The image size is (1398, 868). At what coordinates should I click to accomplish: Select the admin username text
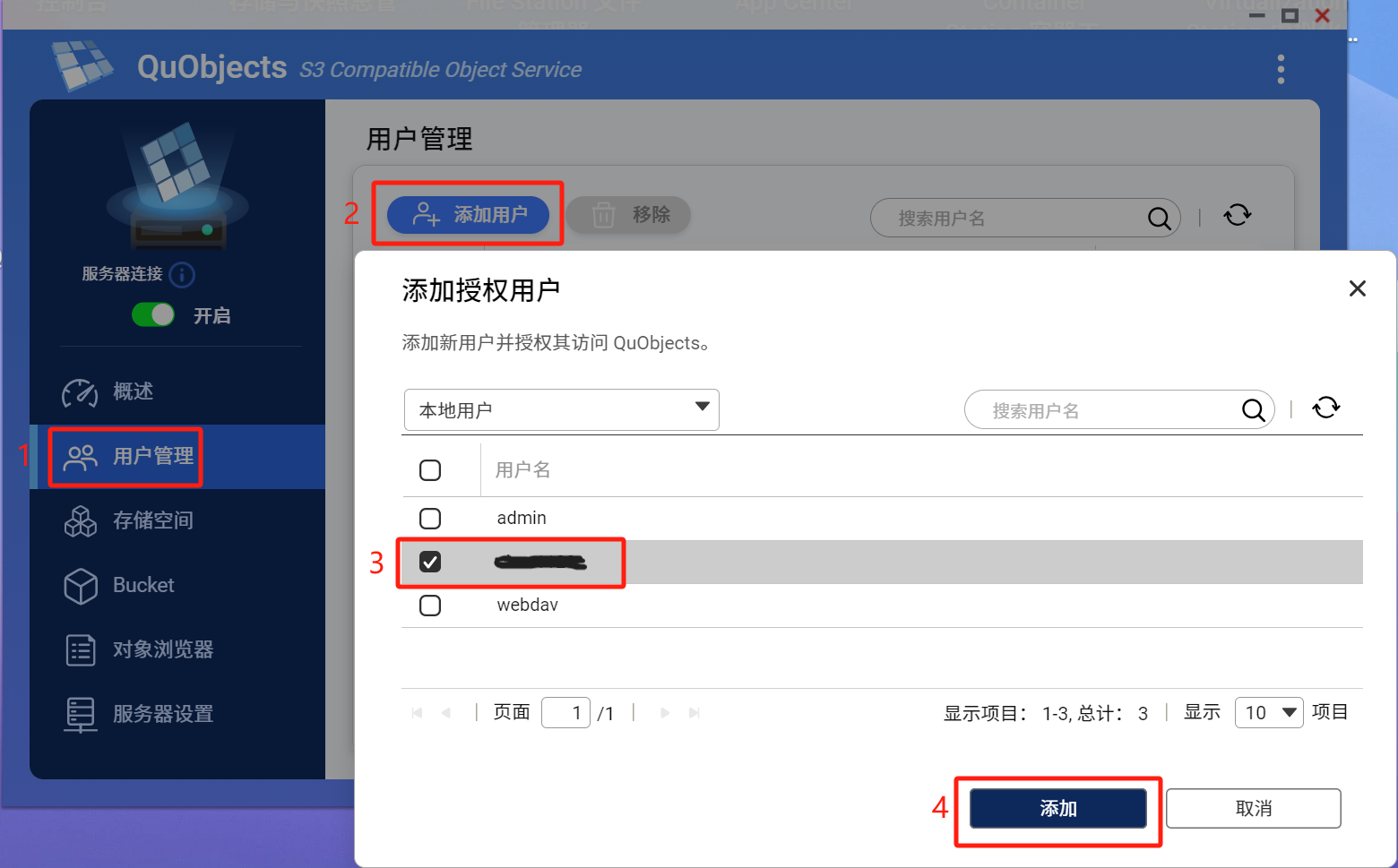click(522, 518)
